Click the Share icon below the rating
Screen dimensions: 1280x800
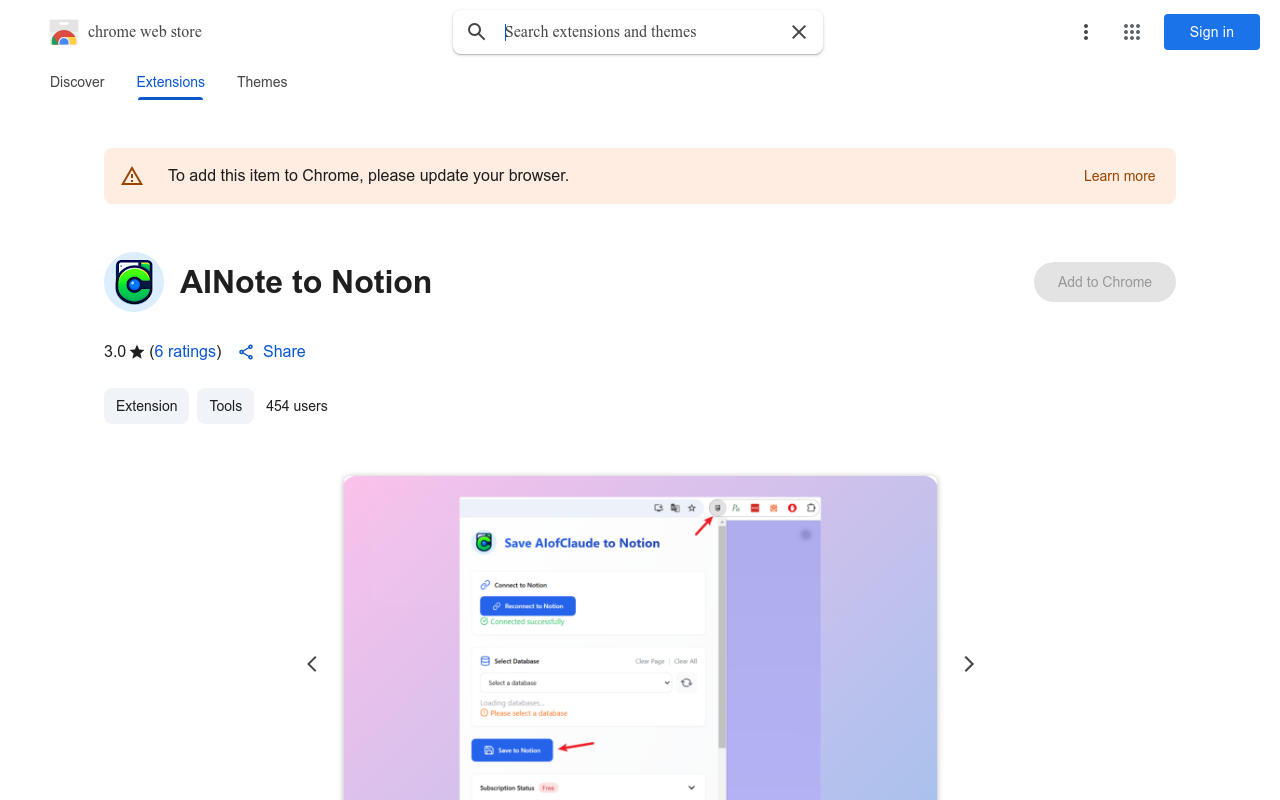pyautogui.click(x=246, y=352)
